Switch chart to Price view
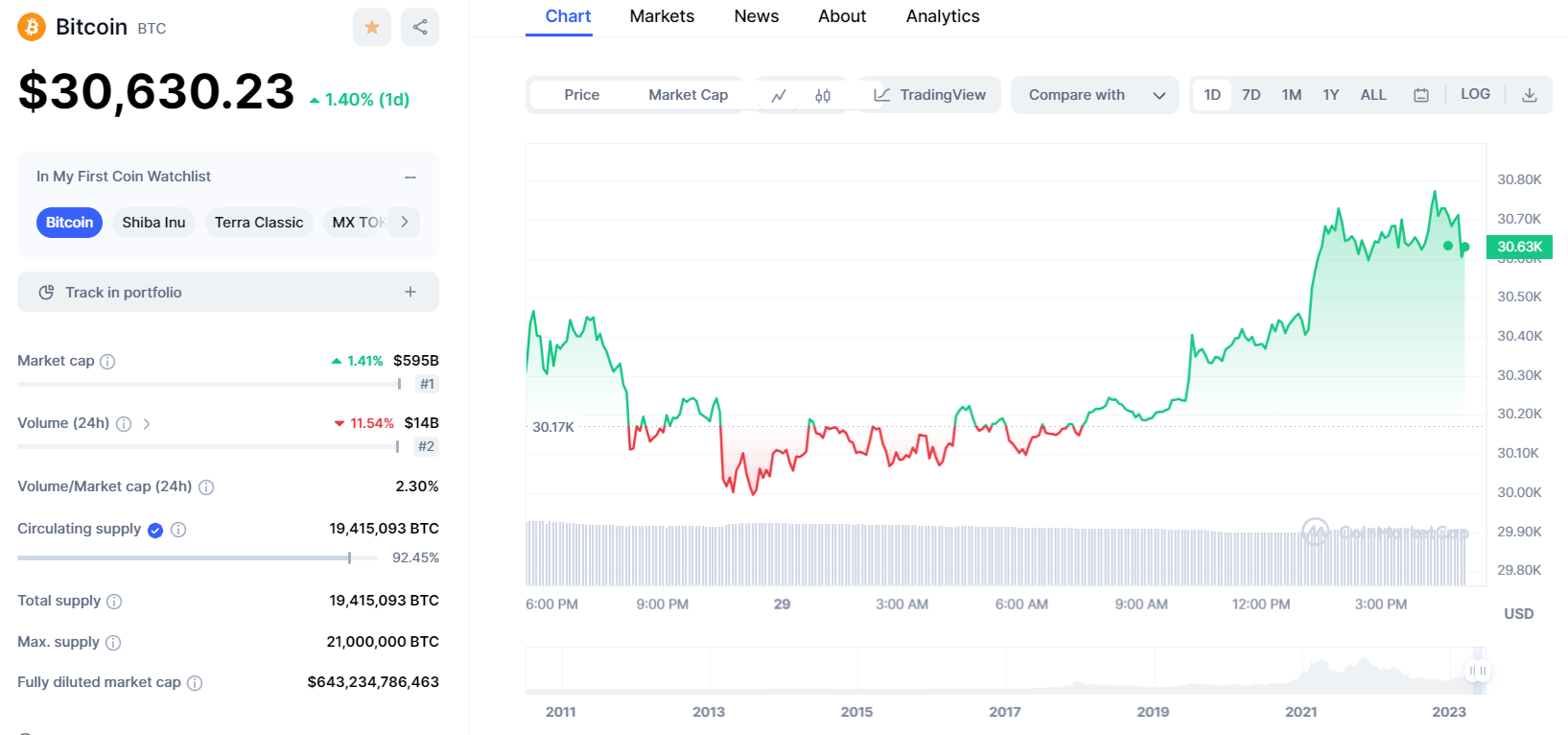The image size is (1568, 735). (x=582, y=95)
